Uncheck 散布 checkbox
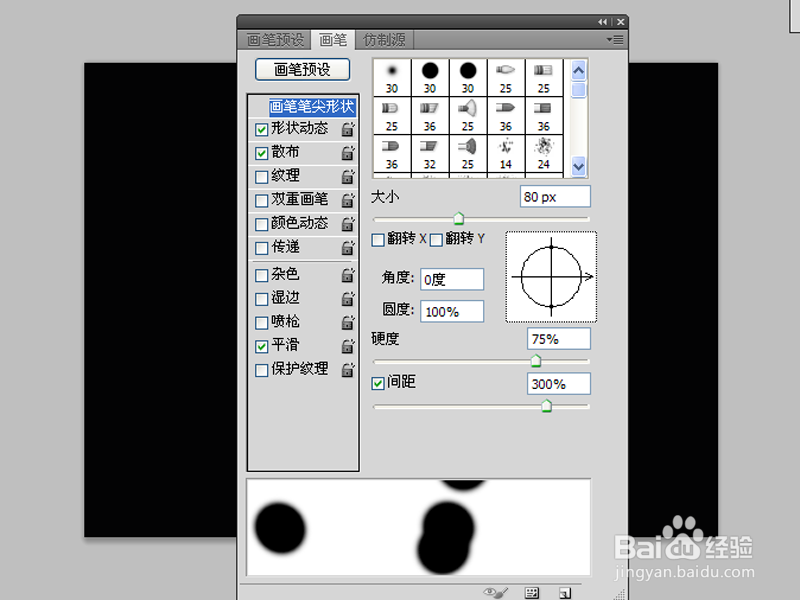 point(261,153)
